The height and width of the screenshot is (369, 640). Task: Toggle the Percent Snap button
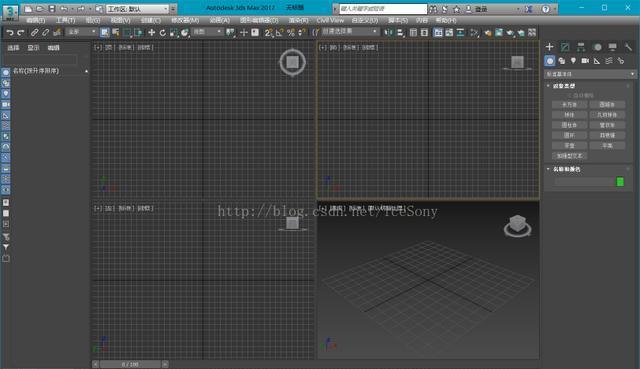click(291, 33)
